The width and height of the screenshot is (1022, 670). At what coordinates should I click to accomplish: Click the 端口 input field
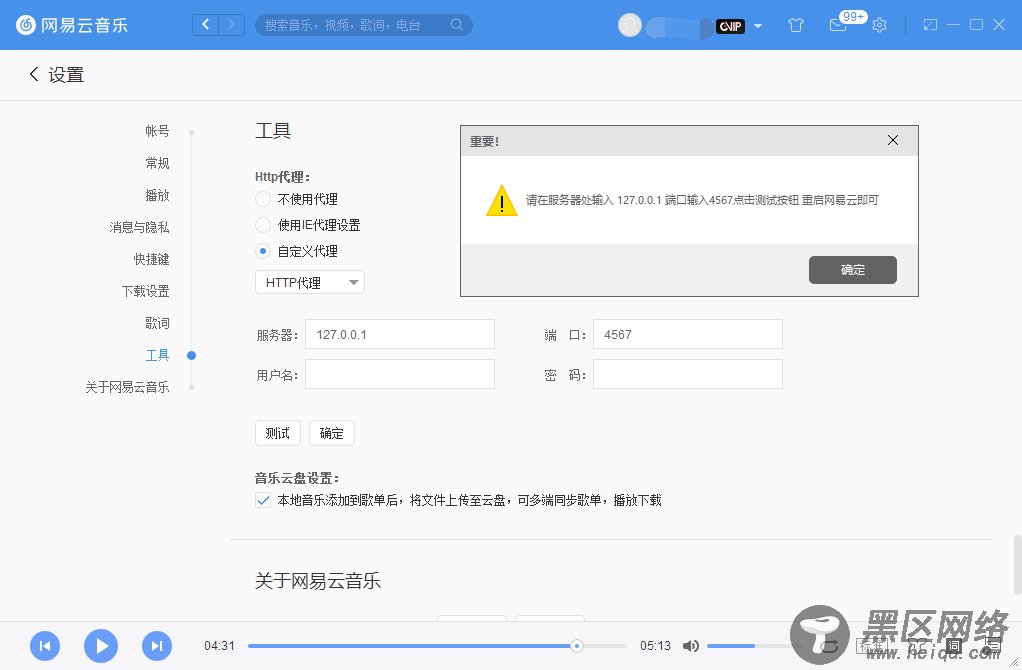pos(688,334)
